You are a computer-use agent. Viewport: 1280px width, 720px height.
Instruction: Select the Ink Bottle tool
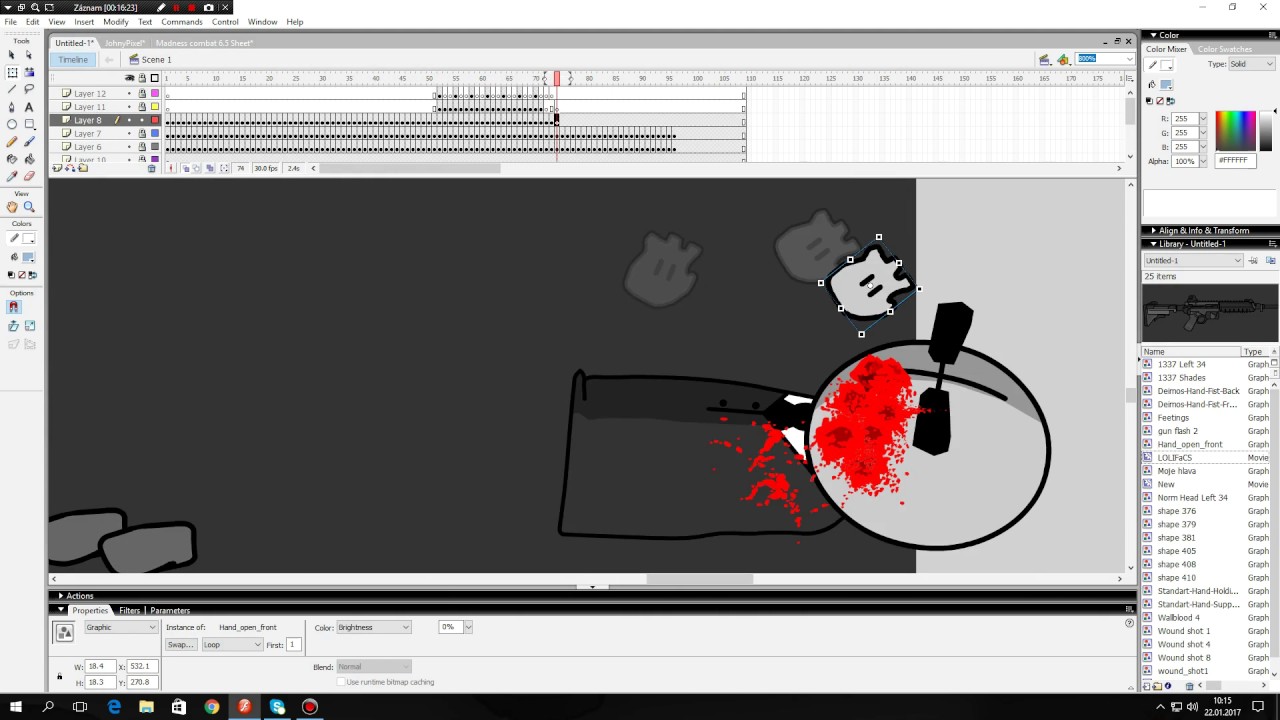(x=12, y=158)
